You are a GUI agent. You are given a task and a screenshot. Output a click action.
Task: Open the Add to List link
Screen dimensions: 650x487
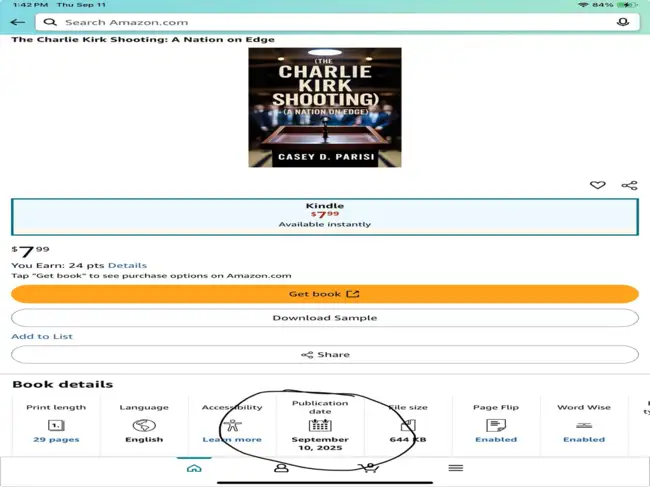(x=42, y=337)
